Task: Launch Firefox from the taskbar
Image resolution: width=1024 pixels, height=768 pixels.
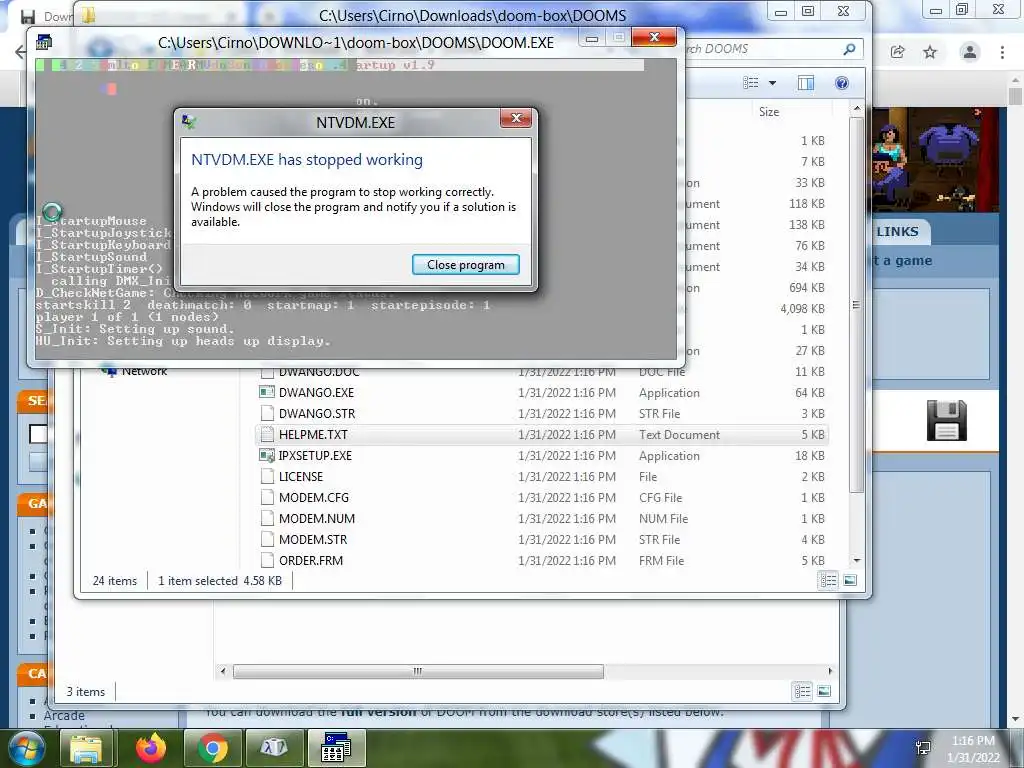Action: 151,748
